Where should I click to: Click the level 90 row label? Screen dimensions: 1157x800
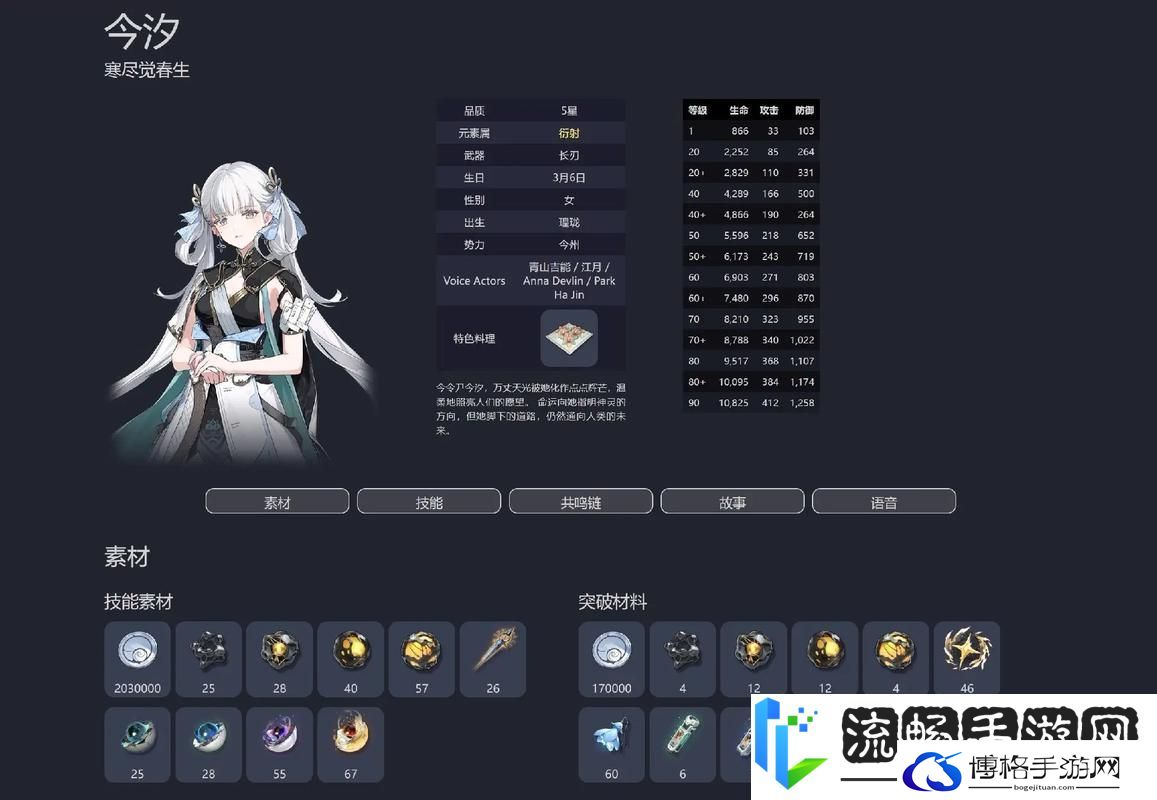pyautogui.click(x=694, y=402)
